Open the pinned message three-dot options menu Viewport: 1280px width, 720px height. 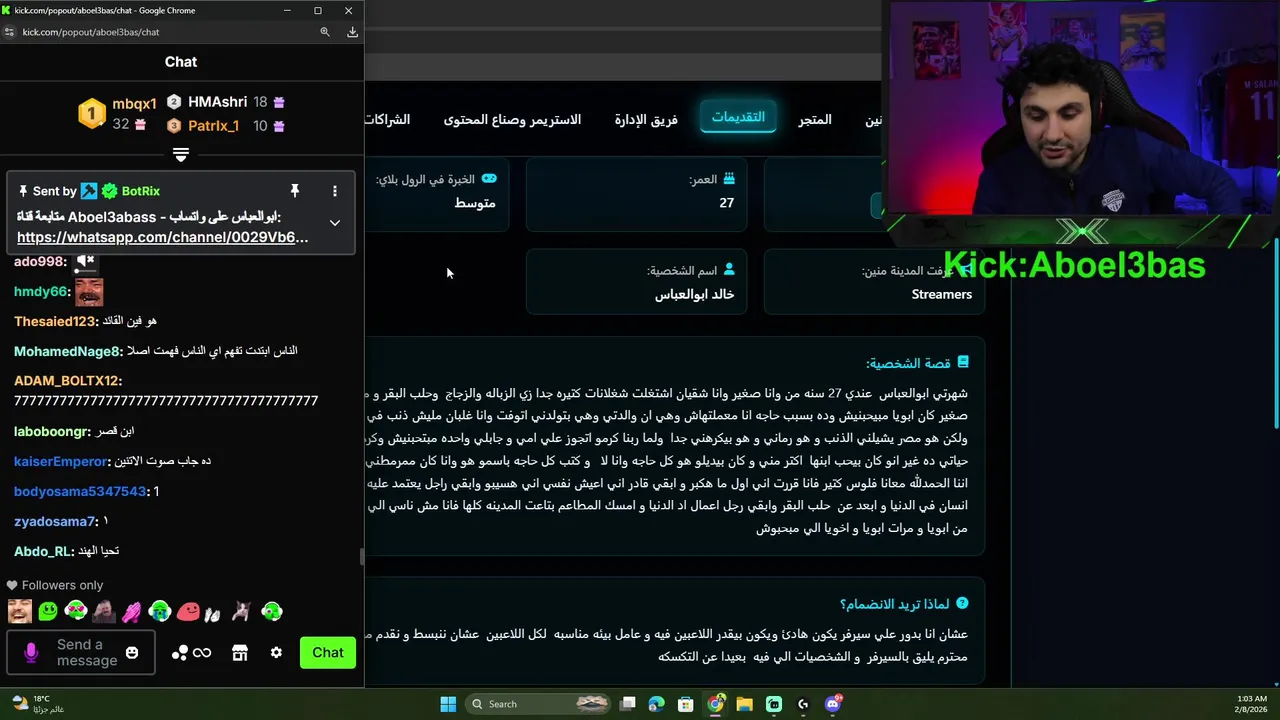pyautogui.click(x=335, y=190)
